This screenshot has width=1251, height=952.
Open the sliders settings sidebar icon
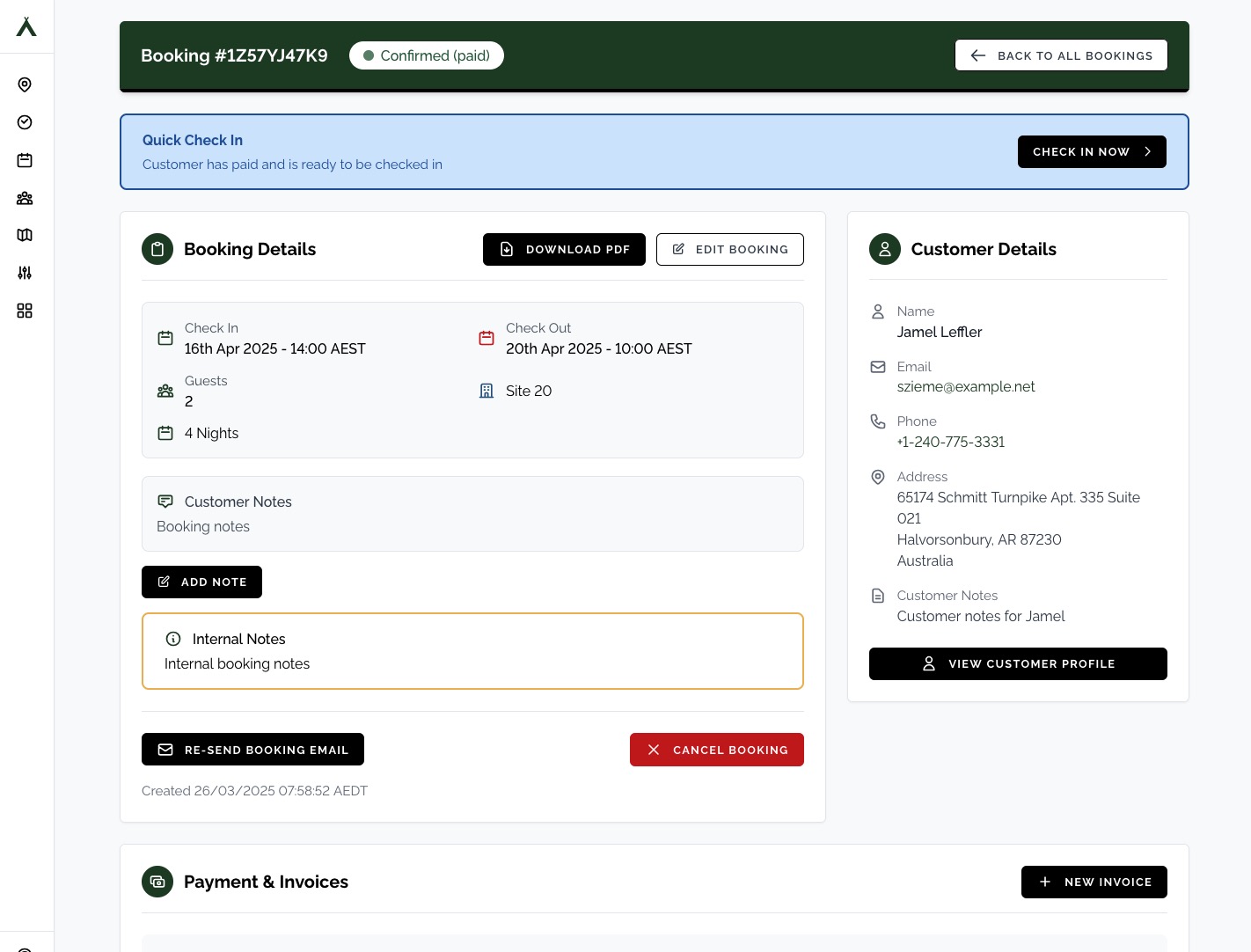click(x=25, y=273)
